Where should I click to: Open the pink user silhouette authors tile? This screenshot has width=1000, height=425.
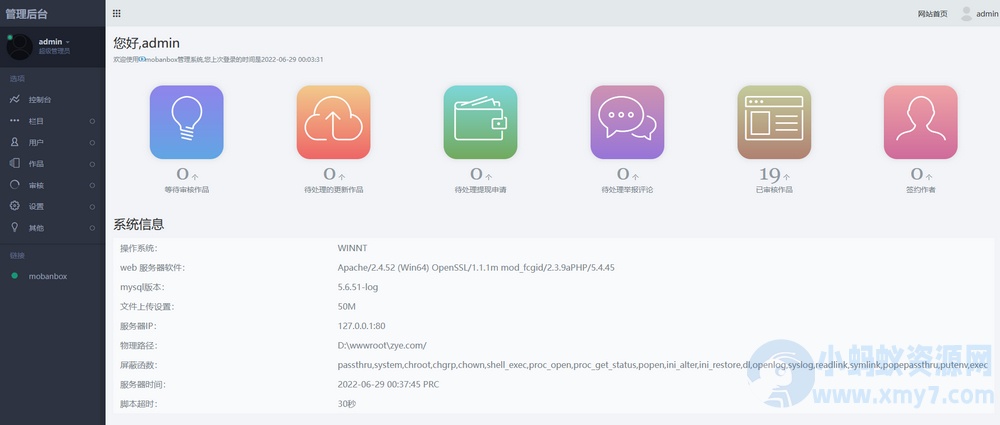coord(921,122)
